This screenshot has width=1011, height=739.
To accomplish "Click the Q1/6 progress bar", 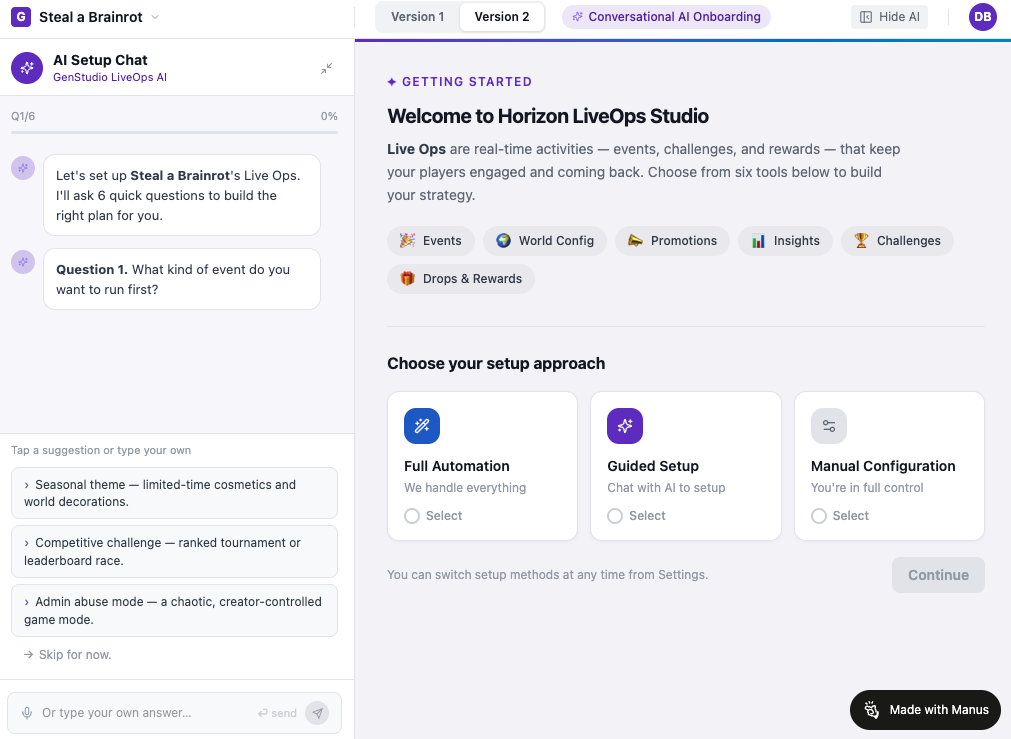I will [174, 132].
